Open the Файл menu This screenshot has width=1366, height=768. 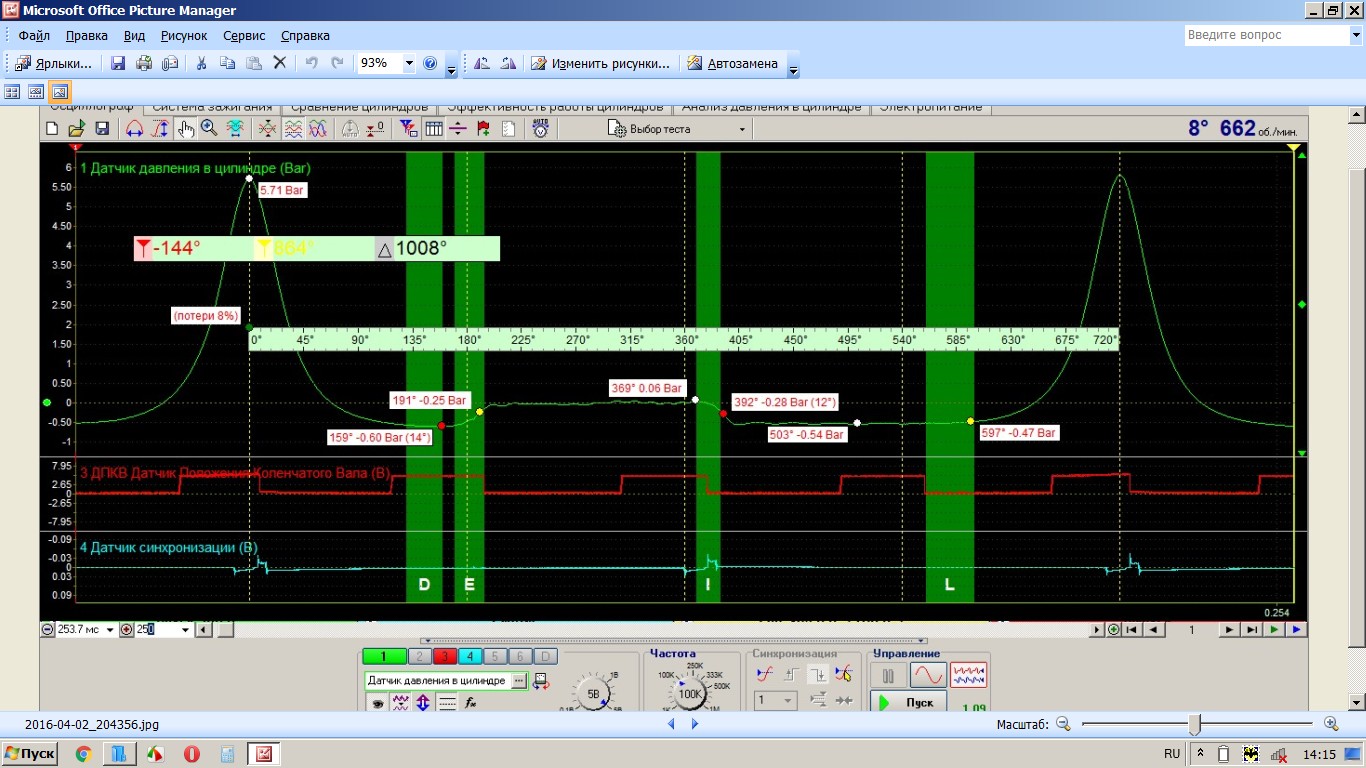pos(33,35)
